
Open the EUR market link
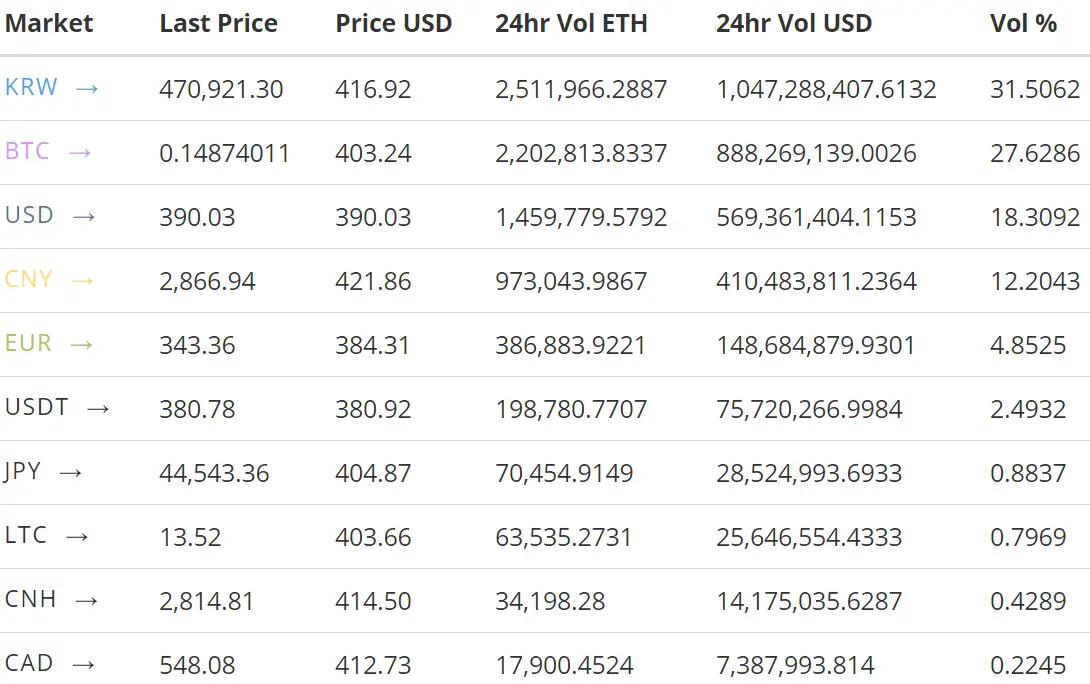click(x=29, y=343)
